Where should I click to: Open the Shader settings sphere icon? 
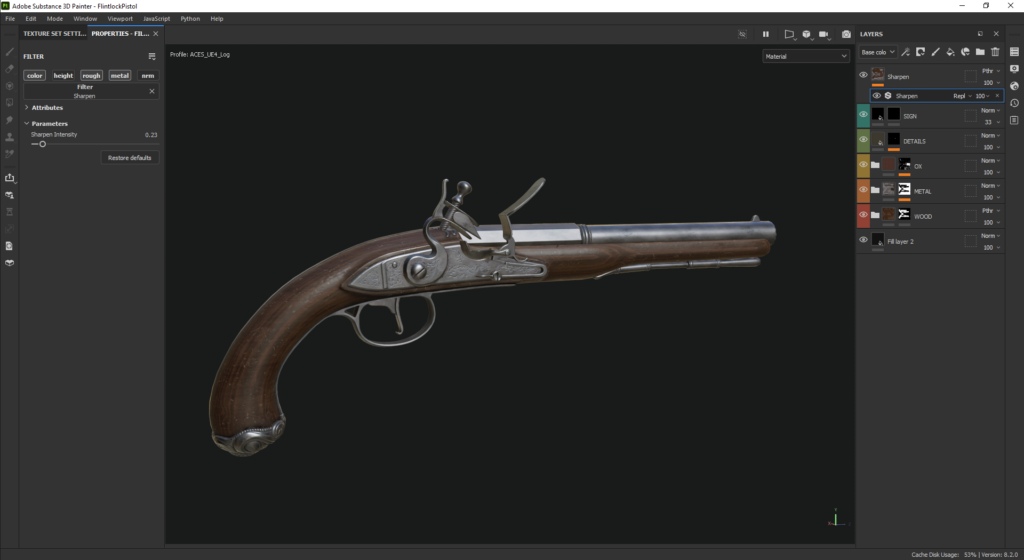click(1014, 86)
